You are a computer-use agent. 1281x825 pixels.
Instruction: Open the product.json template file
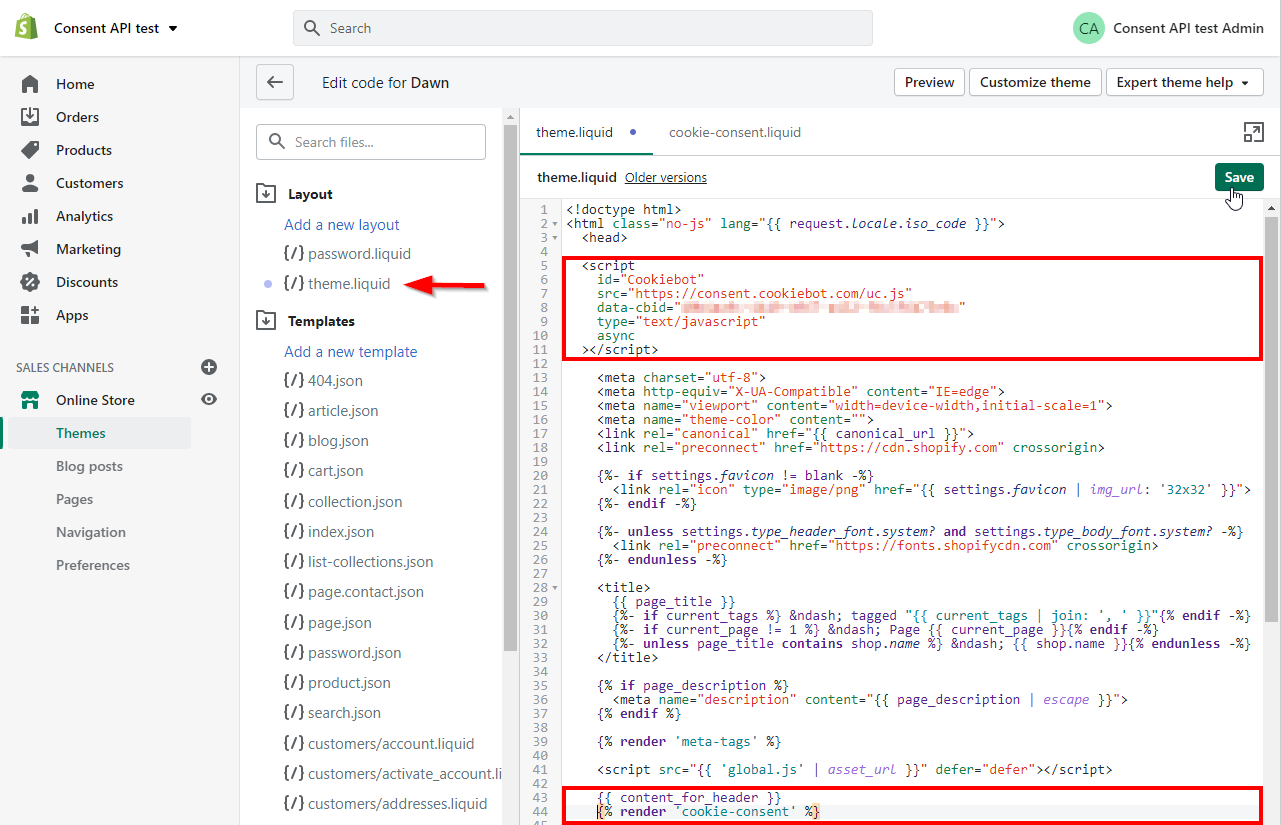[337, 683]
